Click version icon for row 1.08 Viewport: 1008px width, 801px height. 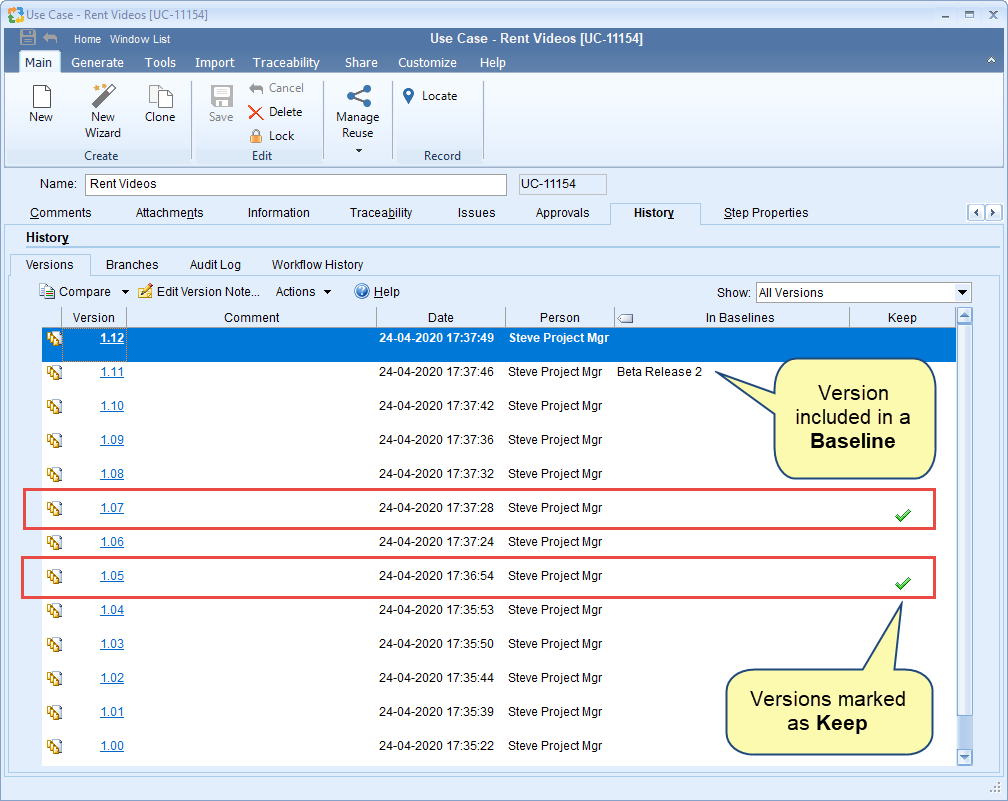click(54, 474)
